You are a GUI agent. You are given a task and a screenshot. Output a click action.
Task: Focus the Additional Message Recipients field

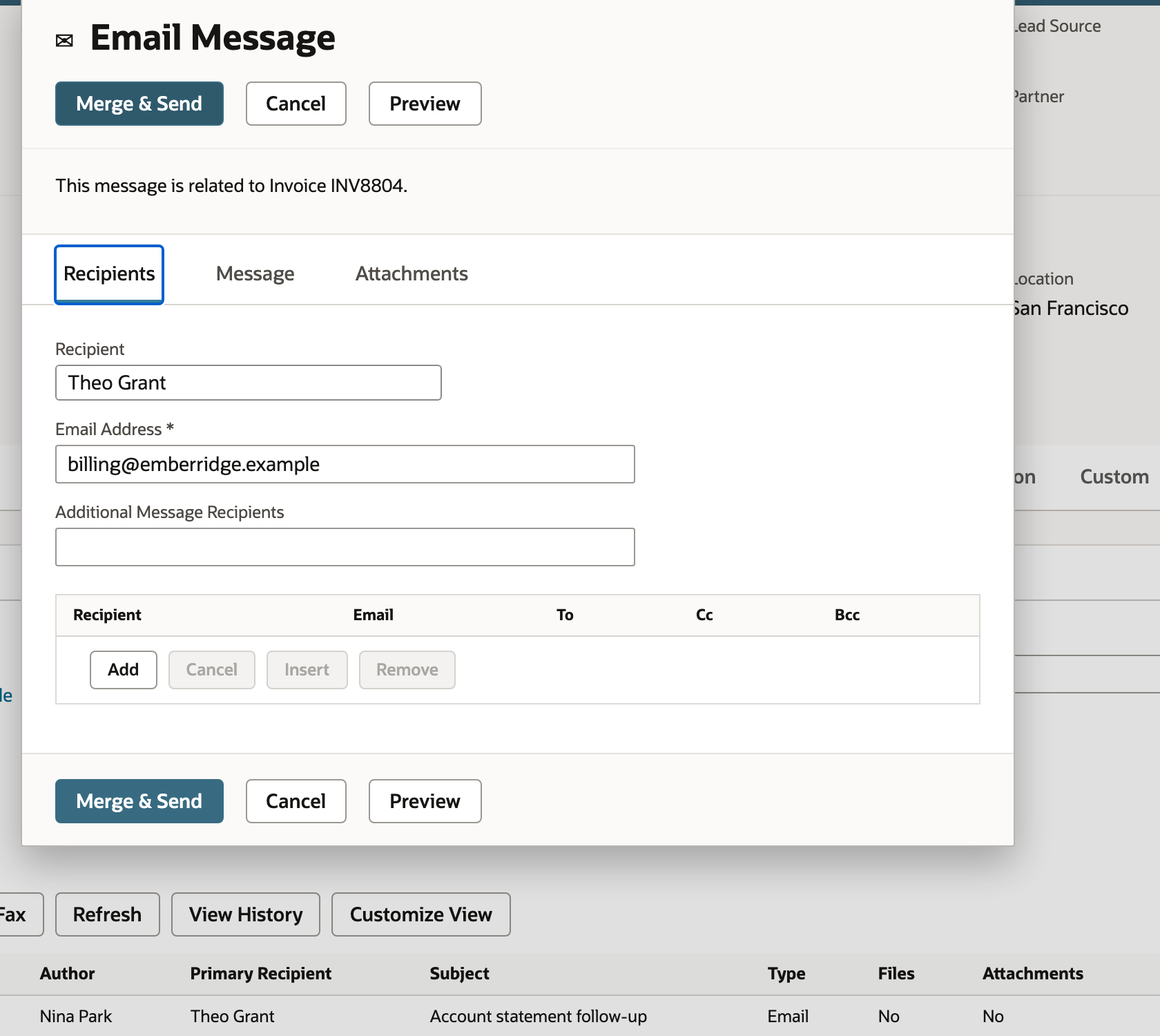(345, 547)
